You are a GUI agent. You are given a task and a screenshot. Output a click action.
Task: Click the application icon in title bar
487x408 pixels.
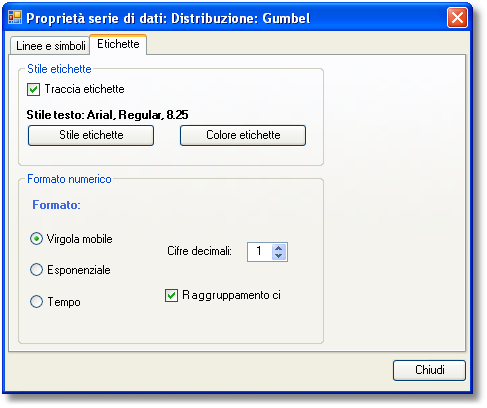15,17
